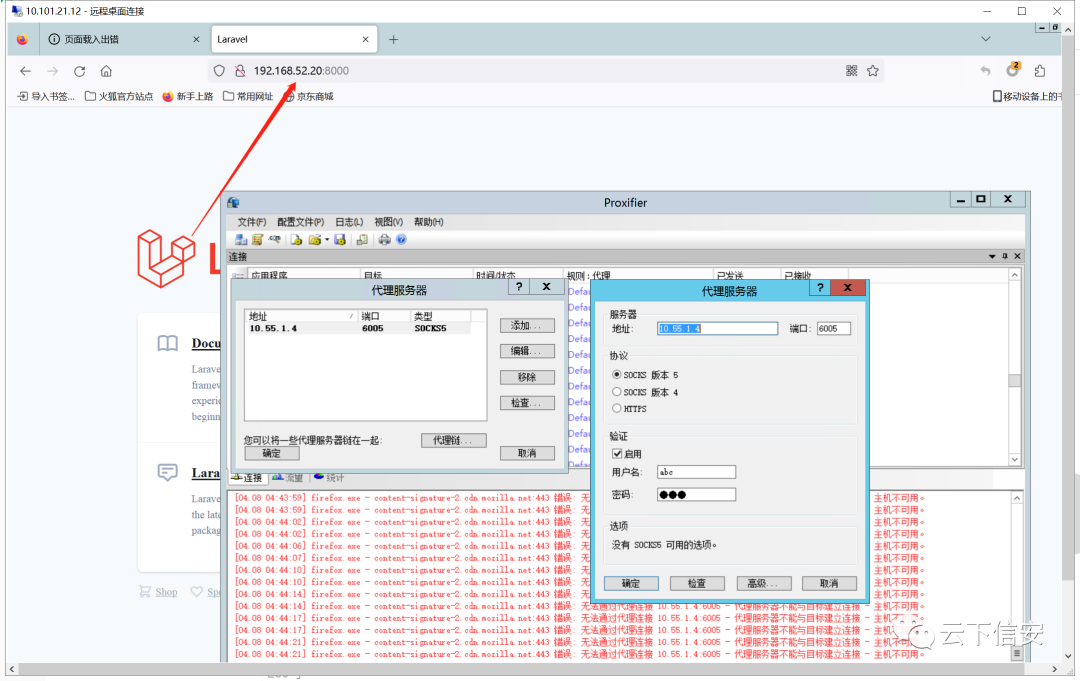Click Proxifier new profile toolbar icon
Image resolution: width=1080 pixels, height=681 pixels.
coord(296,240)
